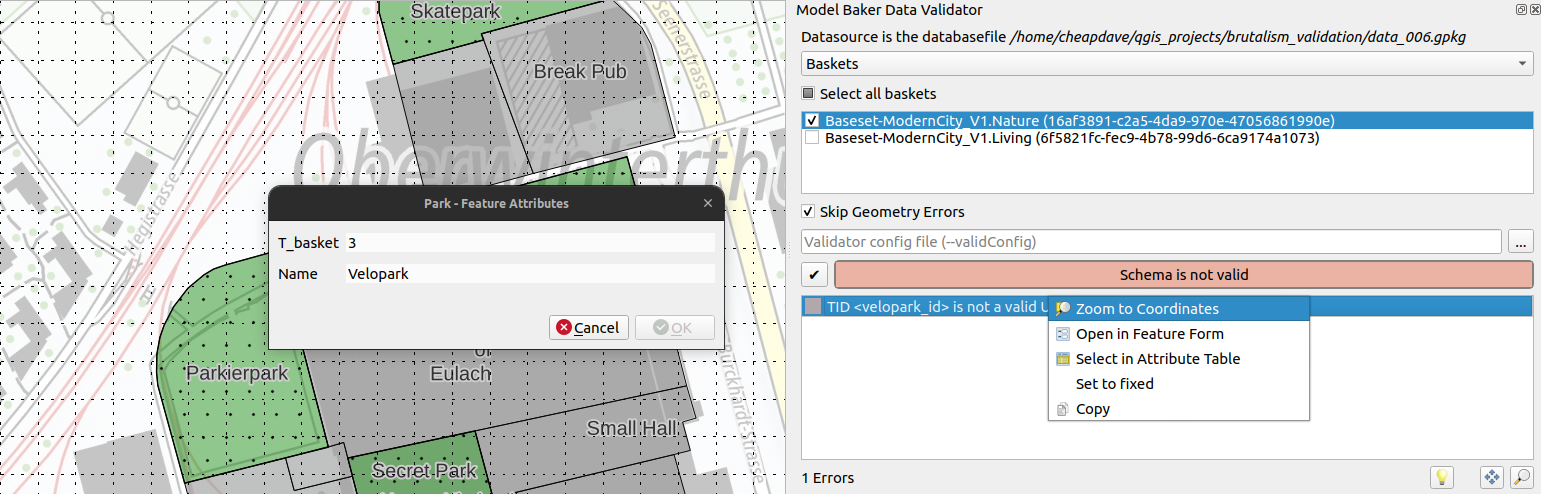The width and height of the screenshot is (1541, 494).
Task: Choose Select in Attribute Table
Action: pos(1157,359)
